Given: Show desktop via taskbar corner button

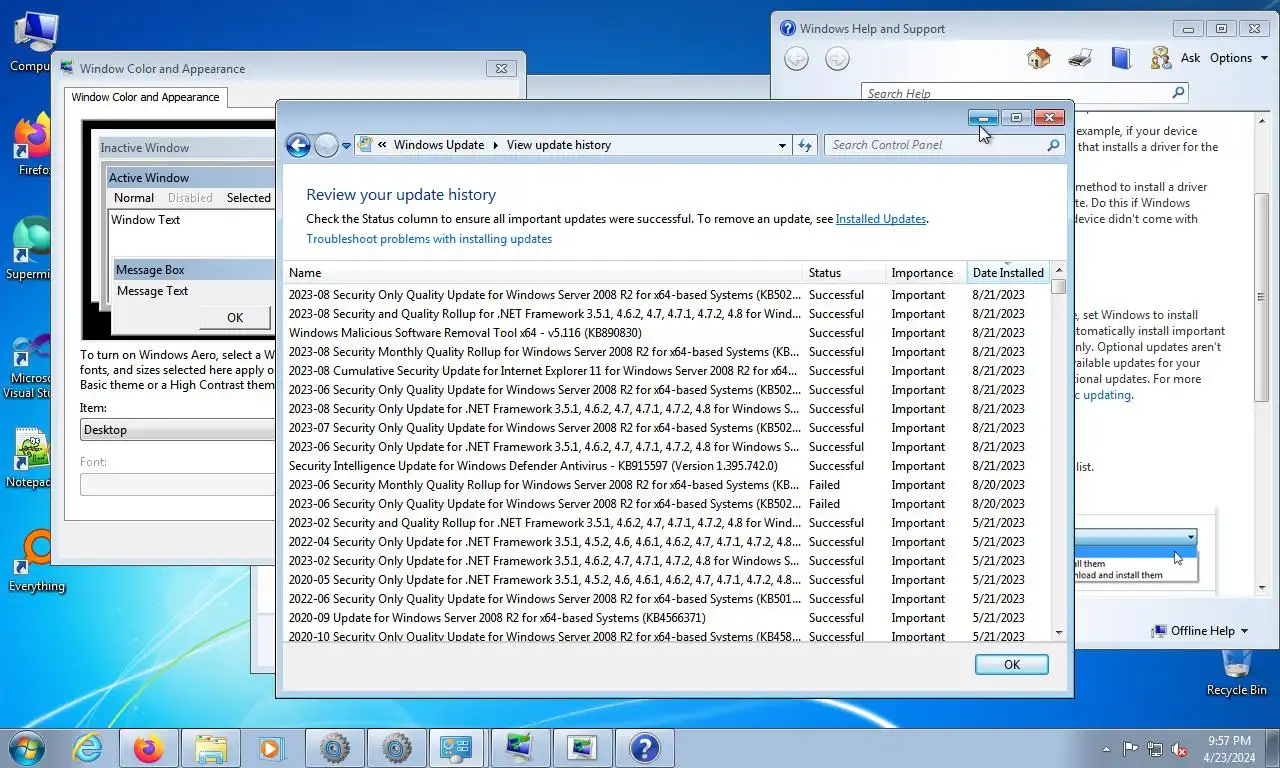Looking at the screenshot, I should click(x=1273, y=749).
